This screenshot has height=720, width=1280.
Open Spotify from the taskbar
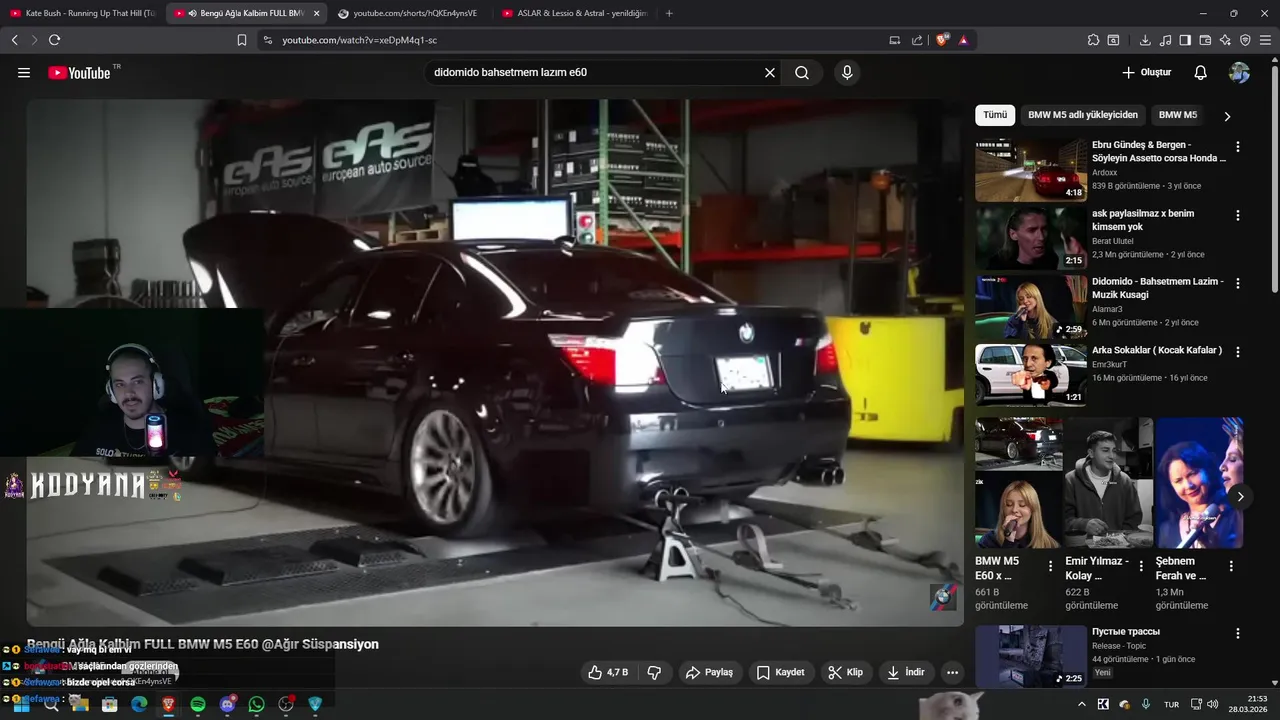198,704
